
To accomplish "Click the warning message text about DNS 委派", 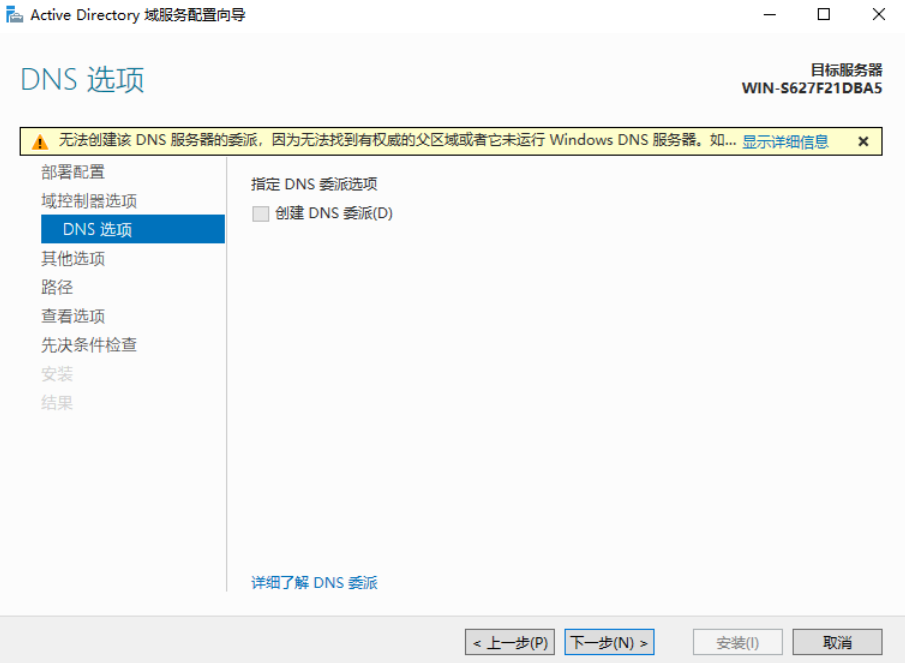I will [x=397, y=140].
